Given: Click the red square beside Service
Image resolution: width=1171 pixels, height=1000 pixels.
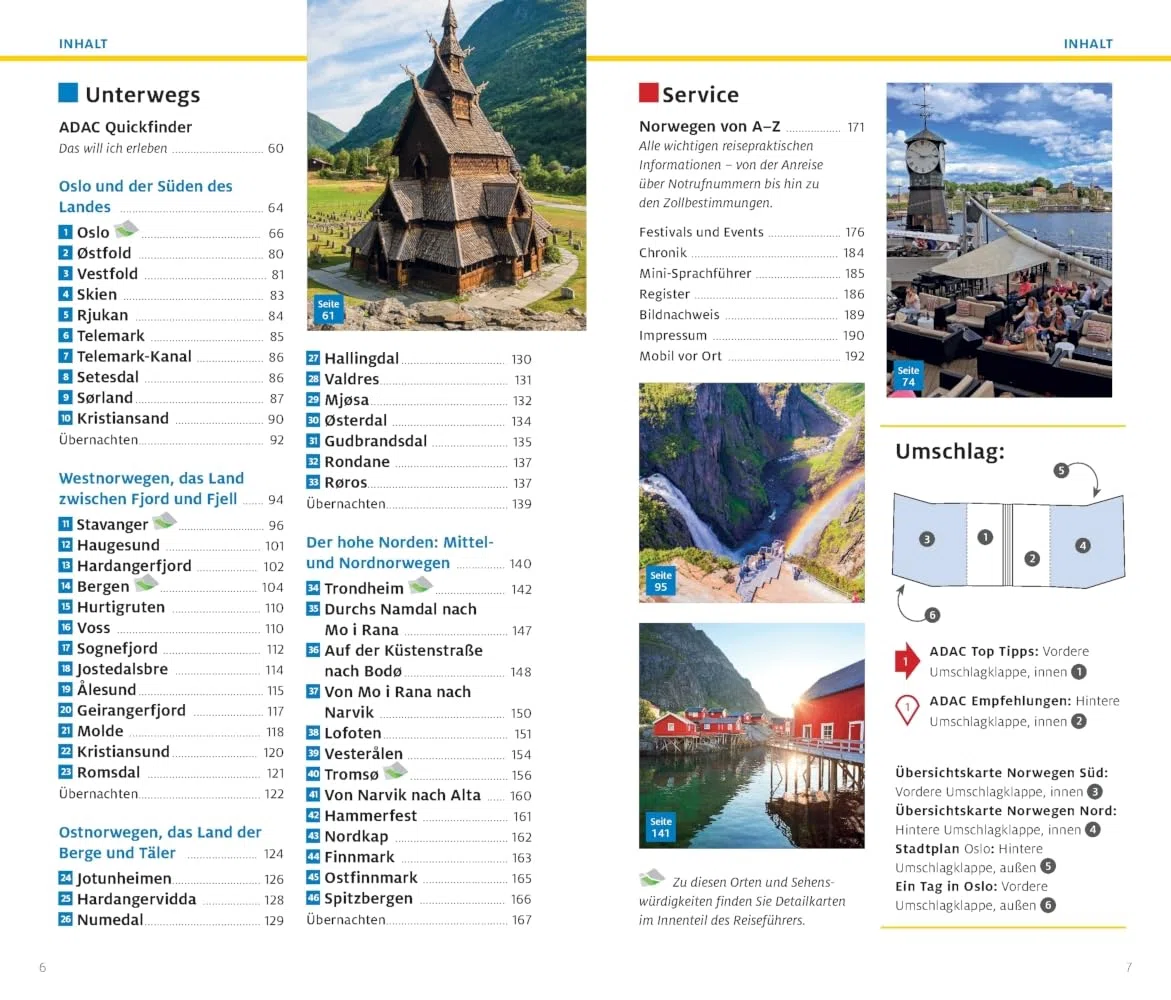Looking at the screenshot, I should click(648, 93).
